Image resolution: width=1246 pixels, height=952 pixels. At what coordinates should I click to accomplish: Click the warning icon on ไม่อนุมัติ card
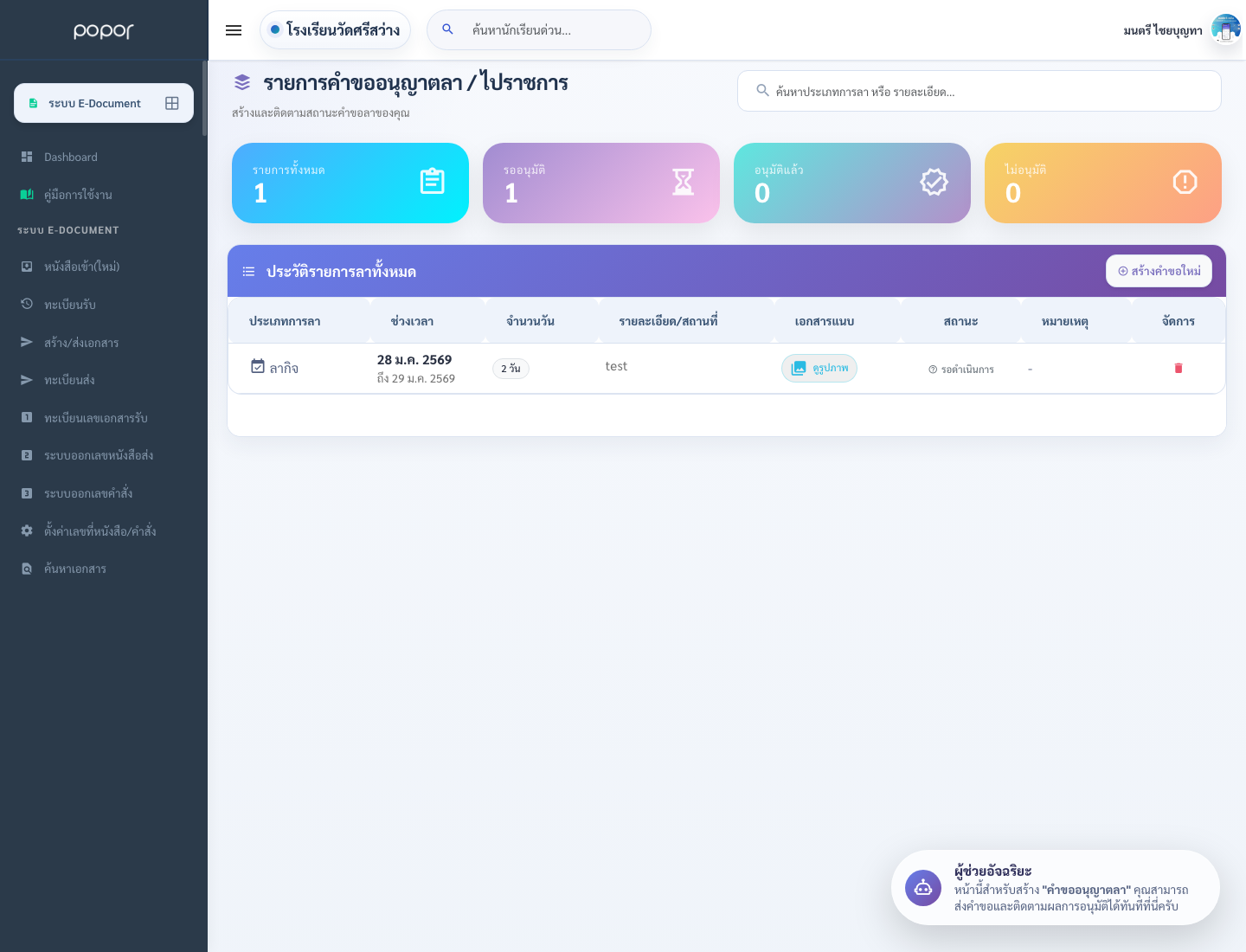pyautogui.click(x=1185, y=182)
